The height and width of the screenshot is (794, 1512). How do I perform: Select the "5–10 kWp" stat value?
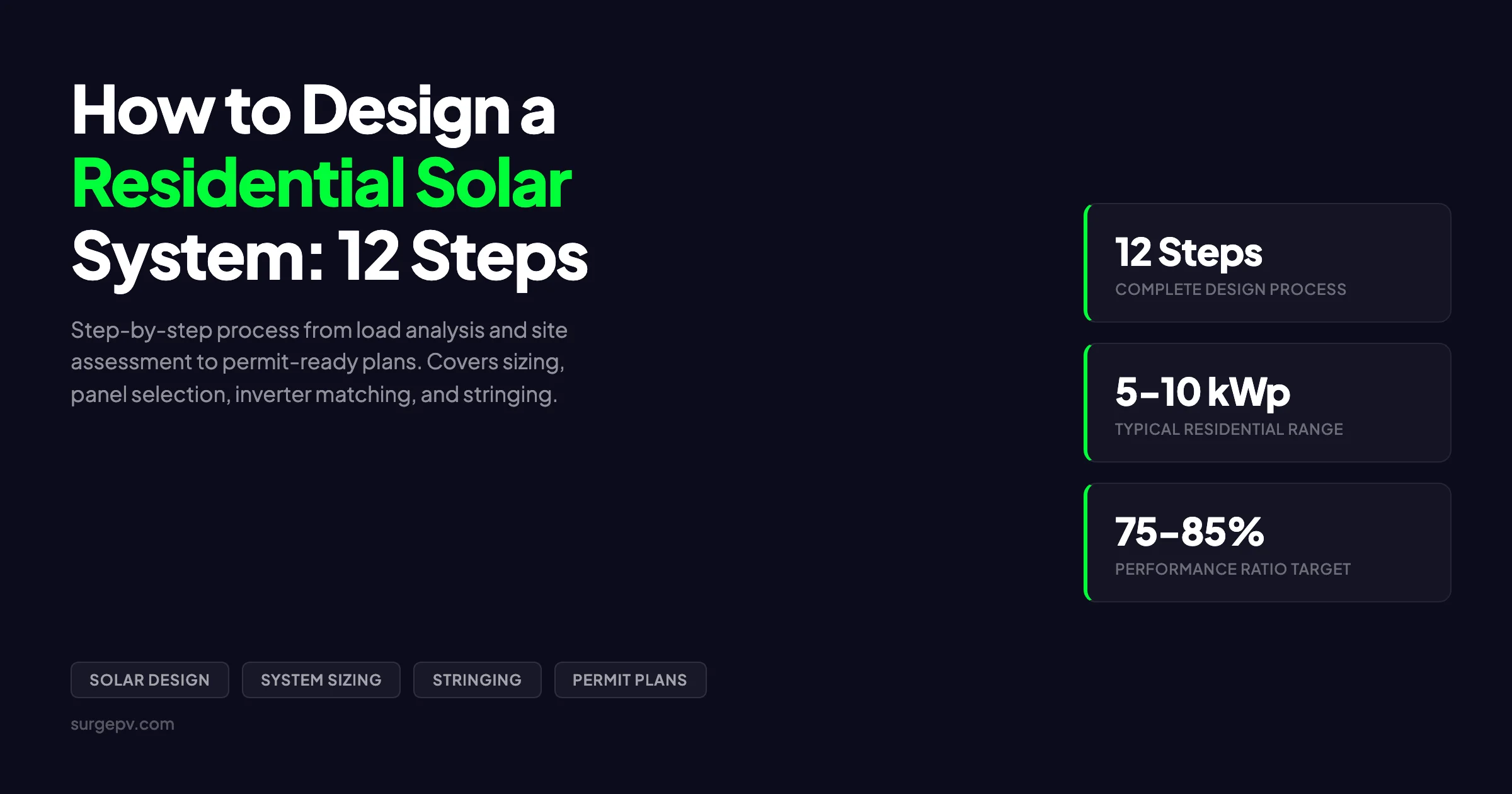coord(1202,392)
